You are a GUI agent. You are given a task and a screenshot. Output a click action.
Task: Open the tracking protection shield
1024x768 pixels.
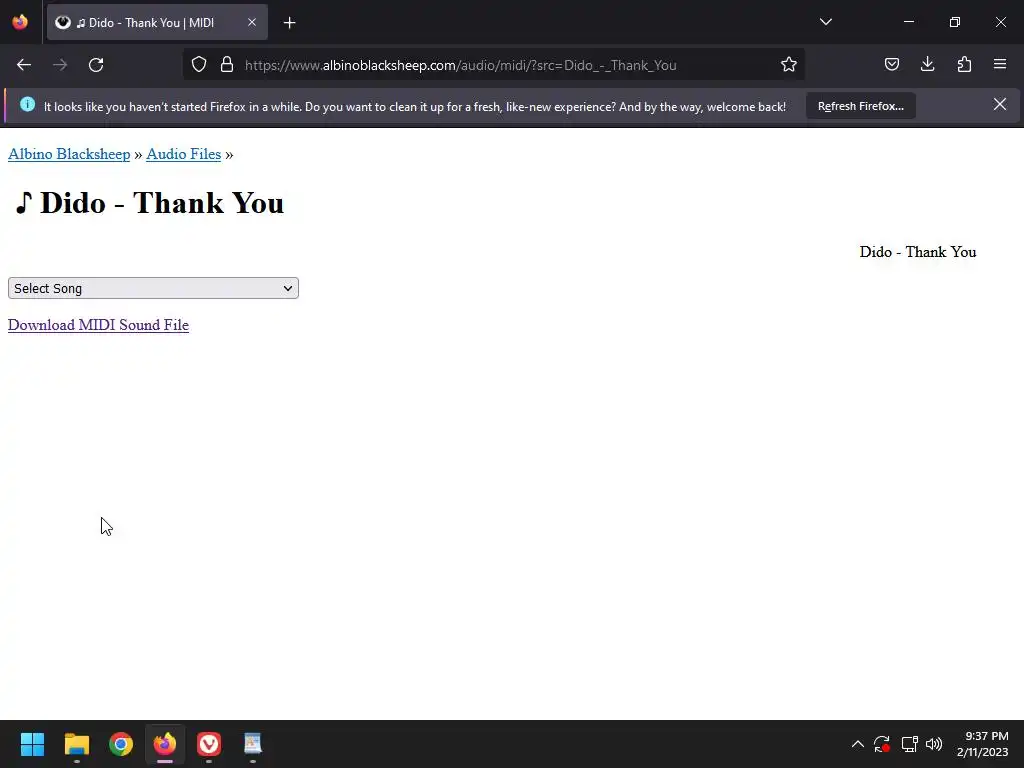coord(199,65)
